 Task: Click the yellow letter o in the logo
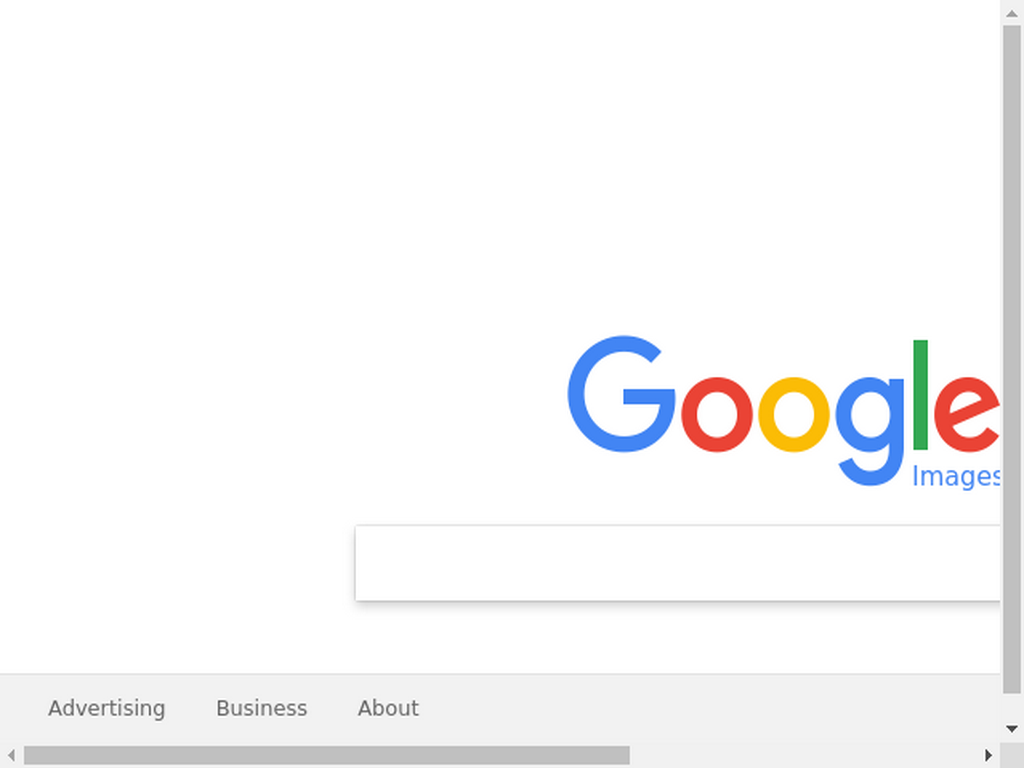click(x=793, y=415)
